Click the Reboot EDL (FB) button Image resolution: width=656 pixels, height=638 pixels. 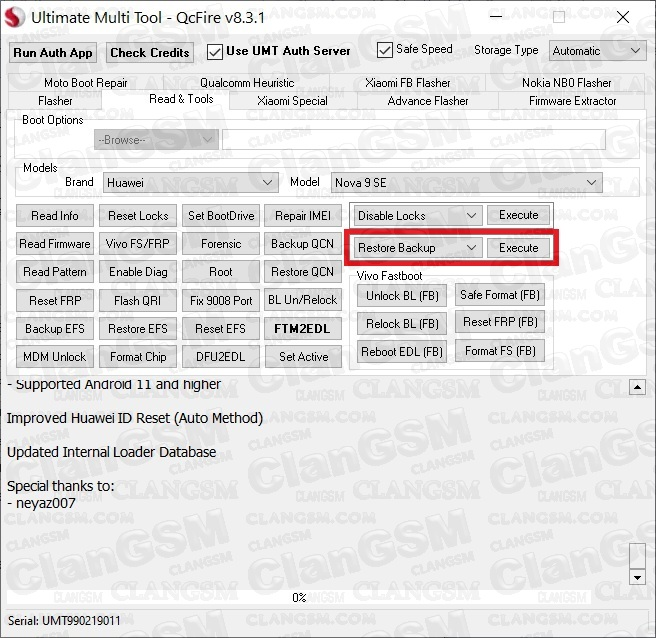pyautogui.click(x=402, y=352)
